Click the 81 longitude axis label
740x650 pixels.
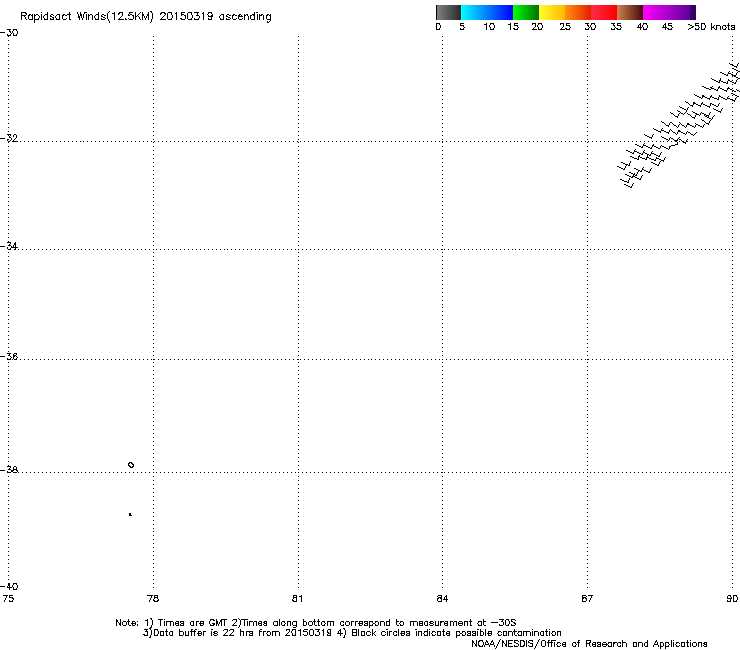click(x=297, y=599)
